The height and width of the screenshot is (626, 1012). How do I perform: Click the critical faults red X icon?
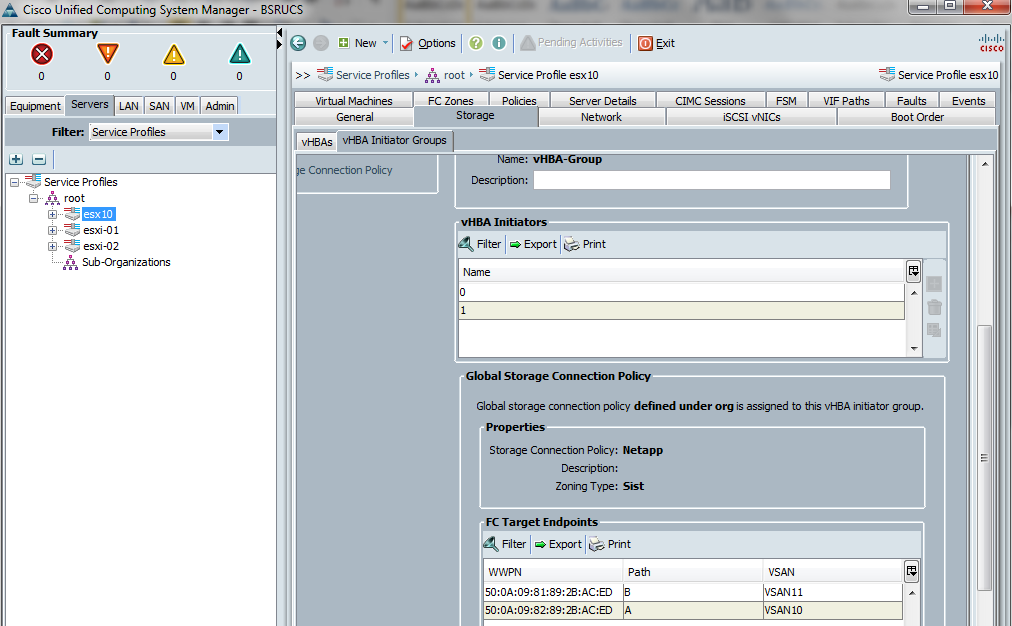coord(42,54)
